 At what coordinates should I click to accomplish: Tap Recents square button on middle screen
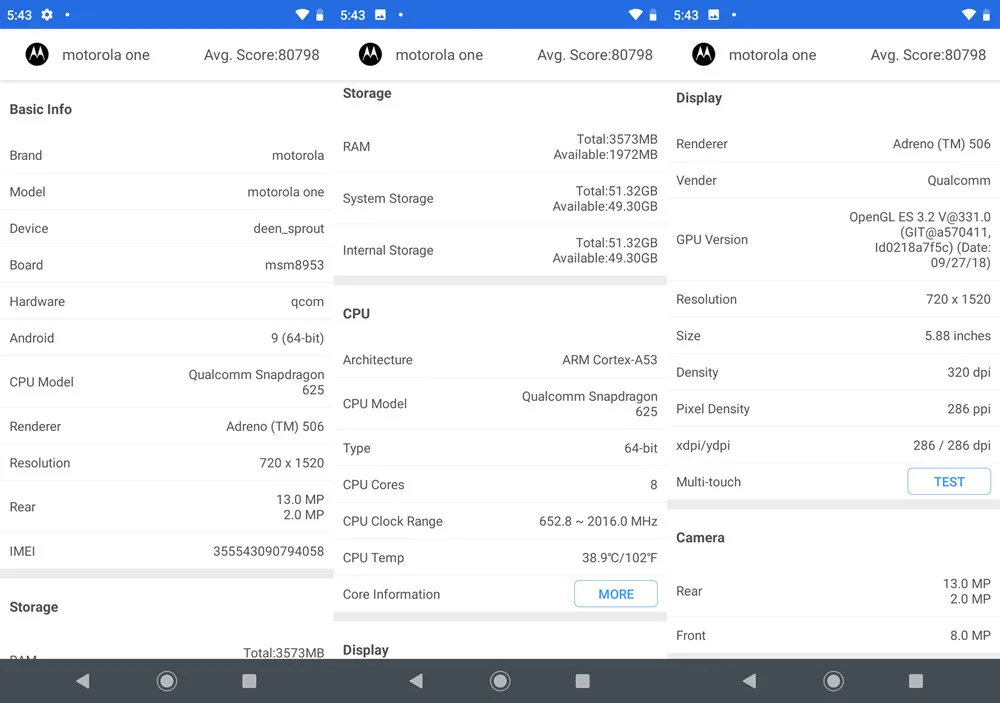(582, 681)
